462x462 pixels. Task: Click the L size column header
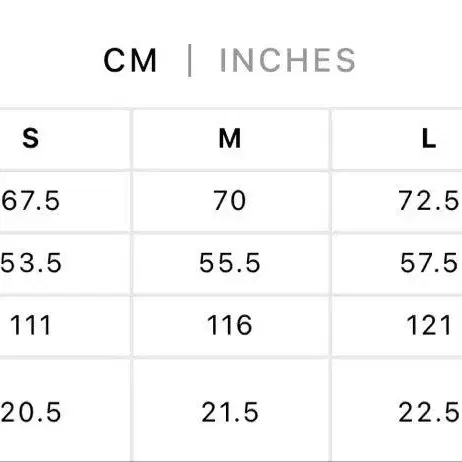pyautogui.click(x=429, y=138)
